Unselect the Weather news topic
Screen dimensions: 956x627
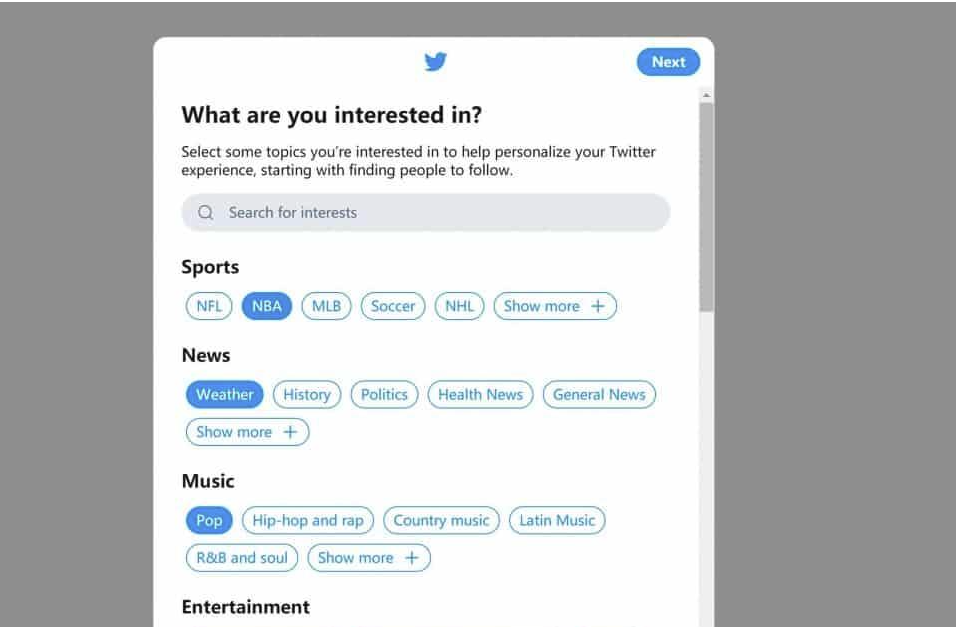(x=225, y=394)
